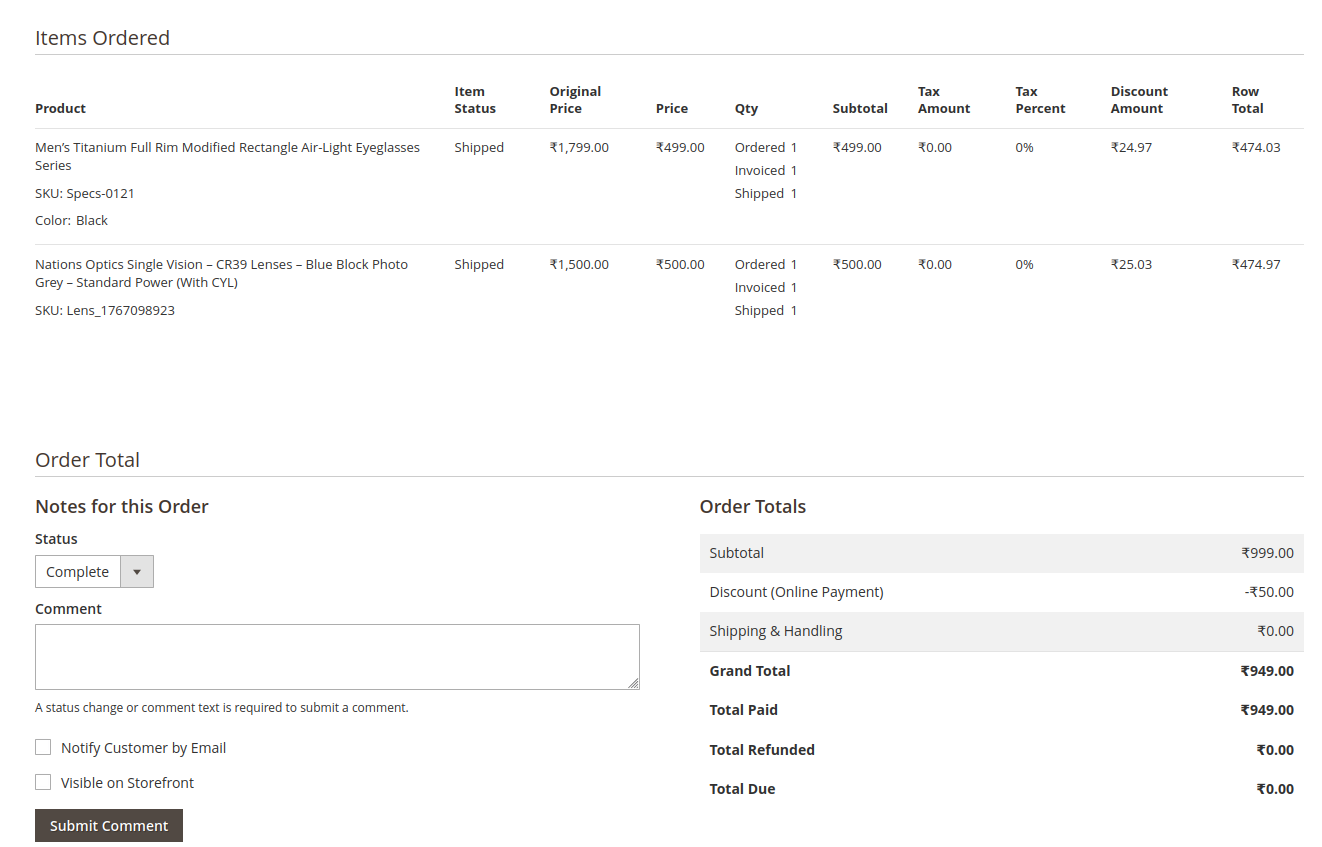Click the SKU Lens_1767098923 text
1322x847 pixels.
tap(105, 310)
